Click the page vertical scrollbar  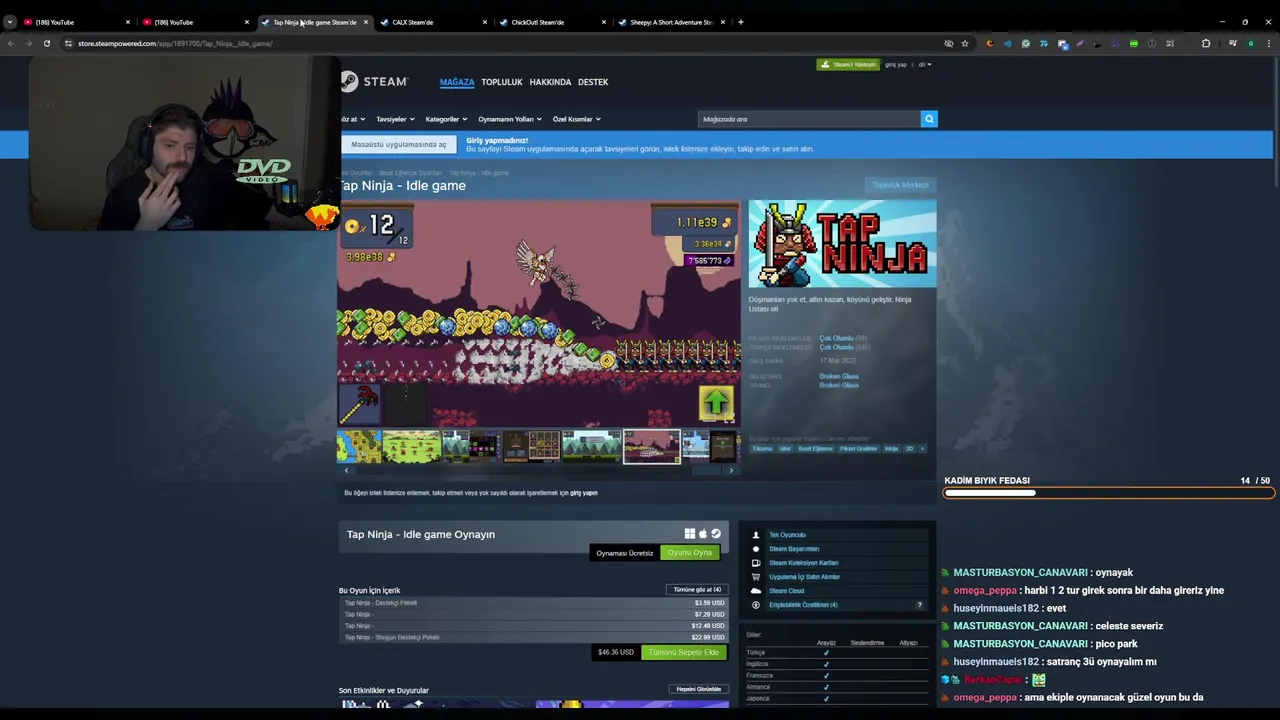1275,120
